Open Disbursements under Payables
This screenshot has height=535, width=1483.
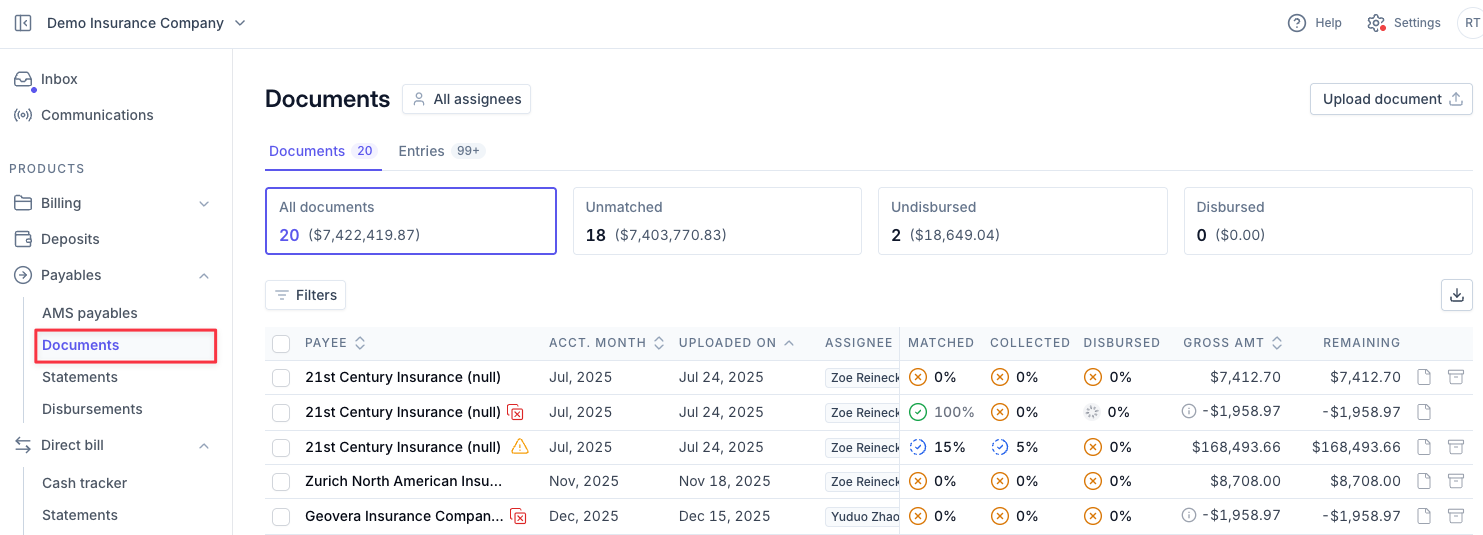click(x=92, y=409)
